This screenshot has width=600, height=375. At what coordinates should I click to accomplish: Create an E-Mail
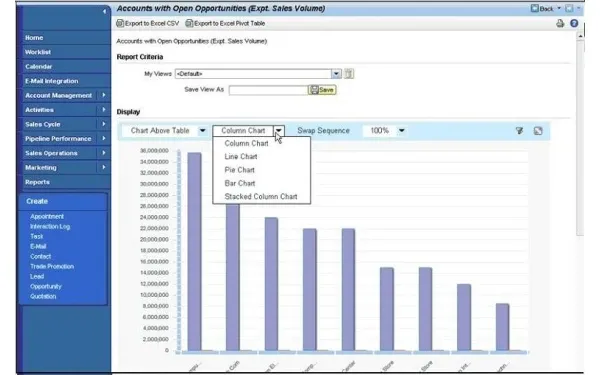coord(38,246)
